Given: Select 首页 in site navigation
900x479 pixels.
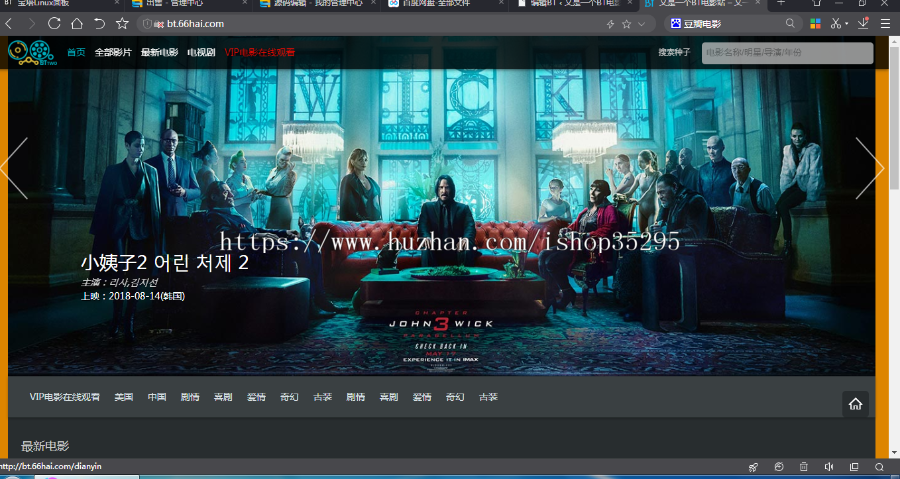Looking at the screenshot, I should 76,52.
